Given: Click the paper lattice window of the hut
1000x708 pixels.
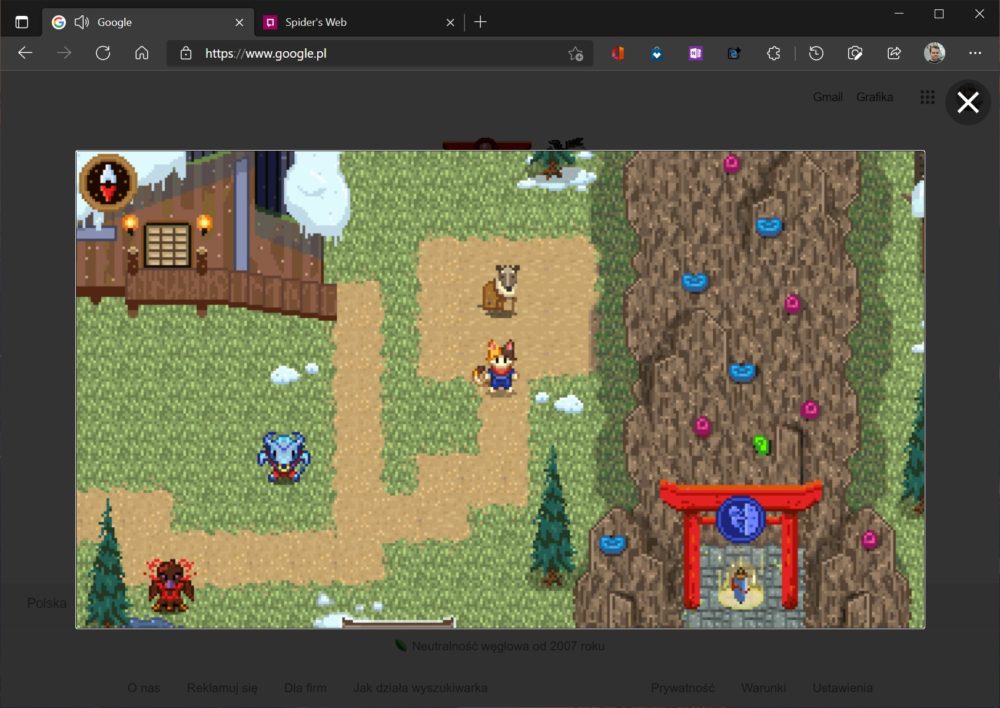Looking at the screenshot, I should coord(167,245).
